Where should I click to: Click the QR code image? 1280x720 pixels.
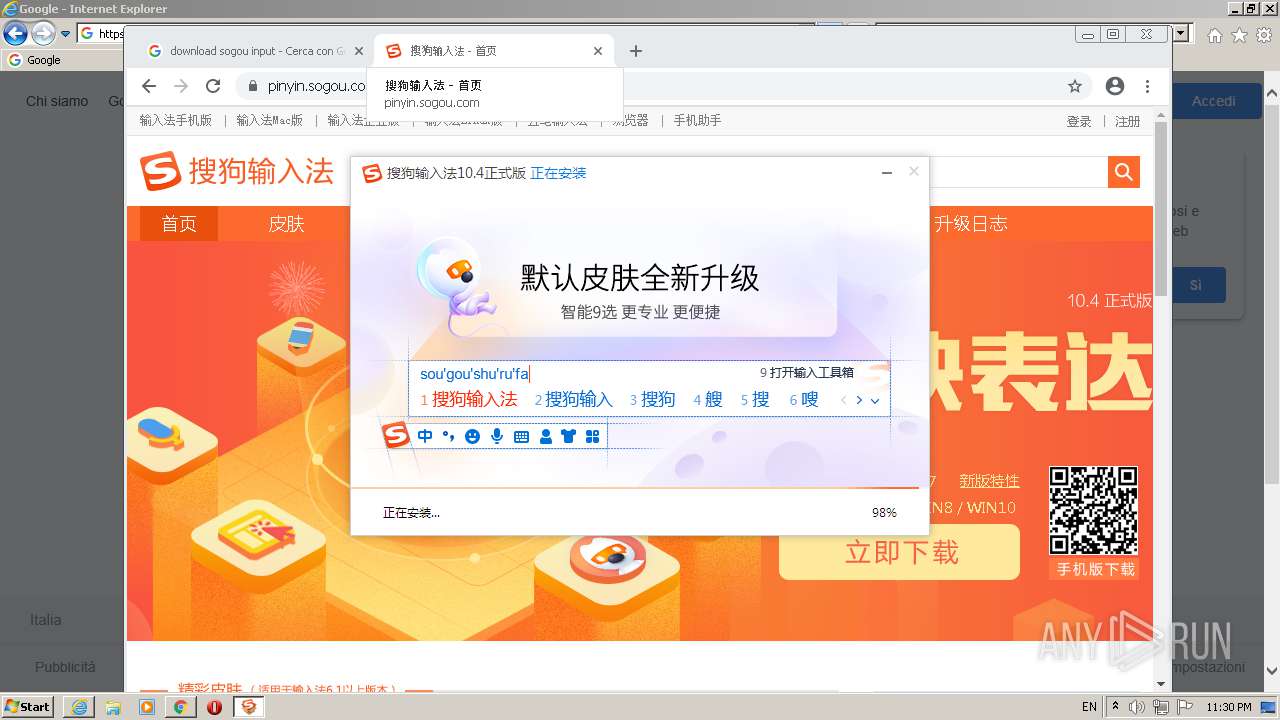pos(1094,510)
